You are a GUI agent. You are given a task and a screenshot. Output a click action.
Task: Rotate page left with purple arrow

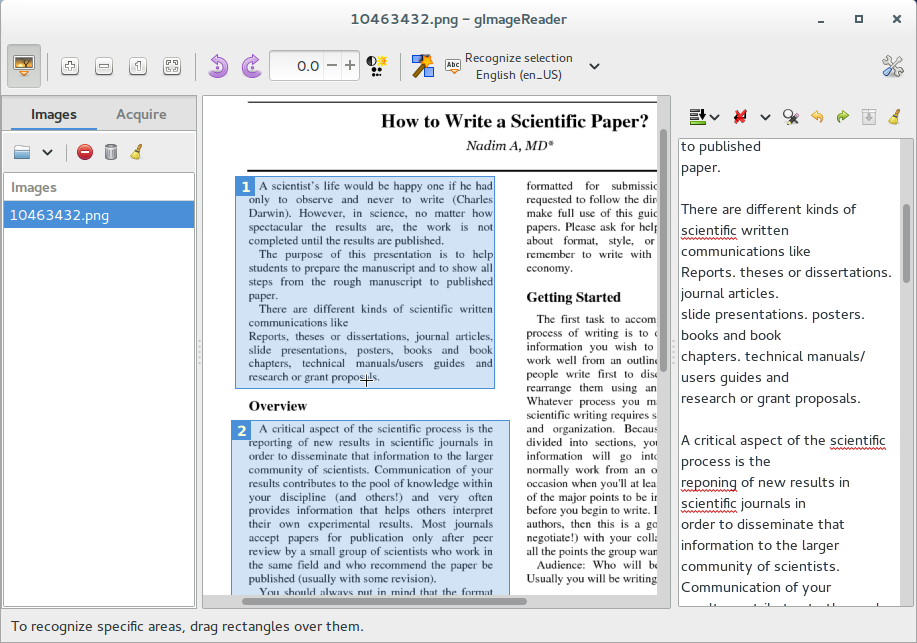(x=218, y=66)
